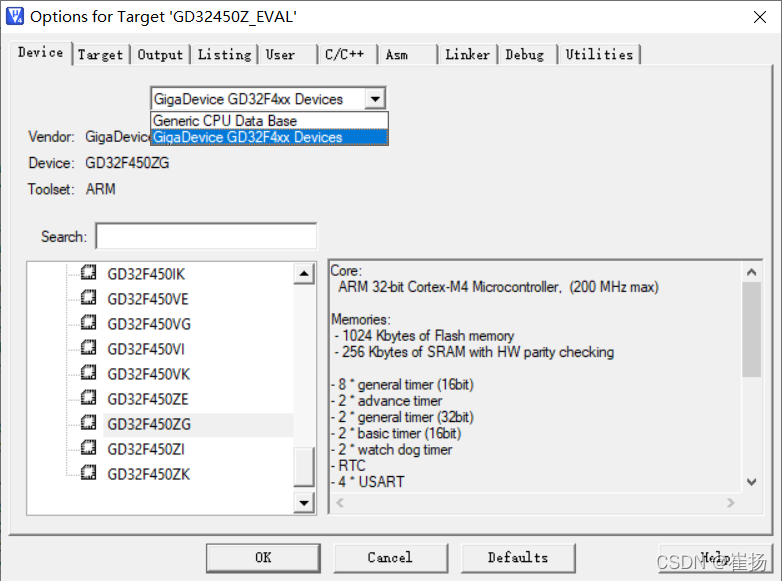Viewport: 782px width, 581px height.
Task: Select GD32F450VG device entry
Action: pos(149,324)
